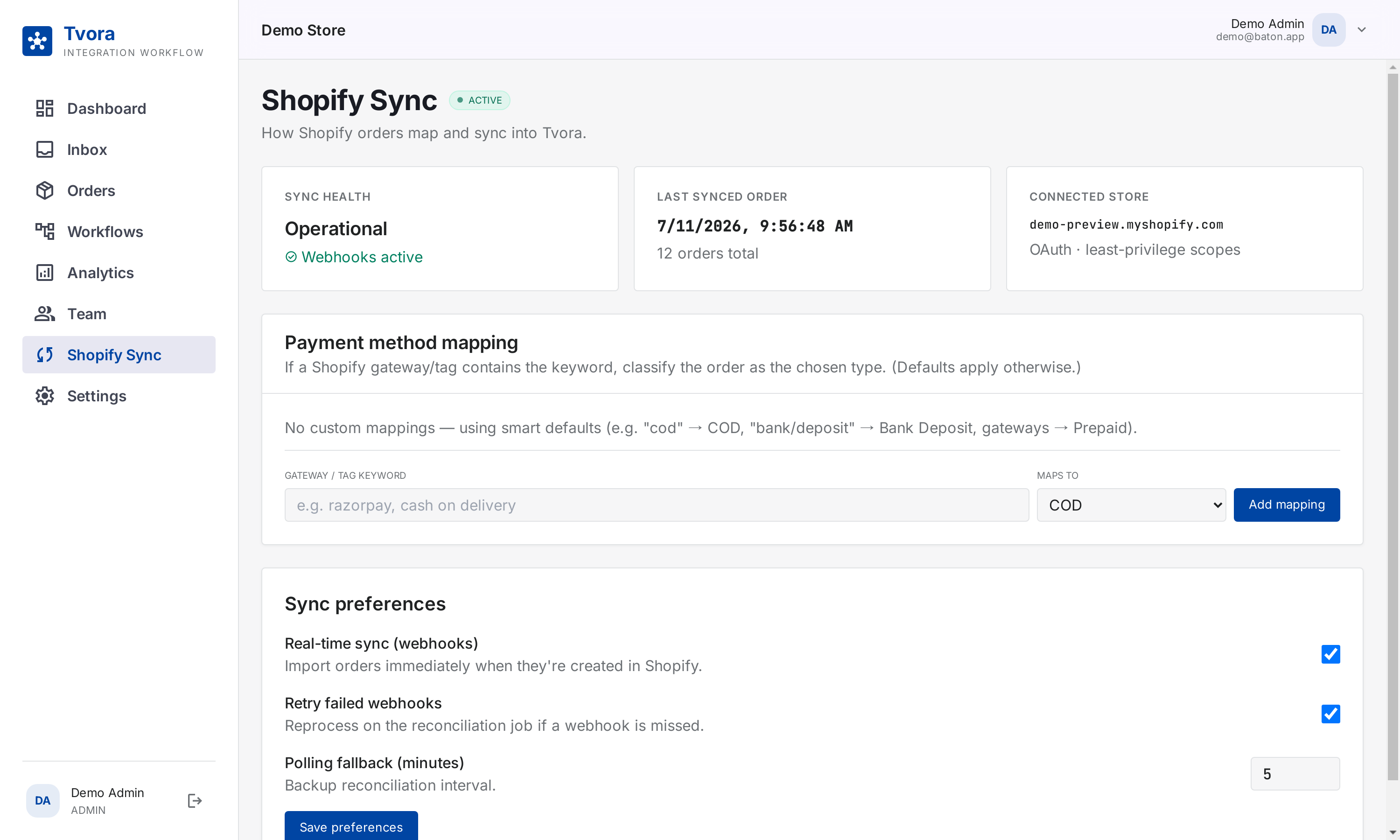Click the Save preferences button

[351, 826]
